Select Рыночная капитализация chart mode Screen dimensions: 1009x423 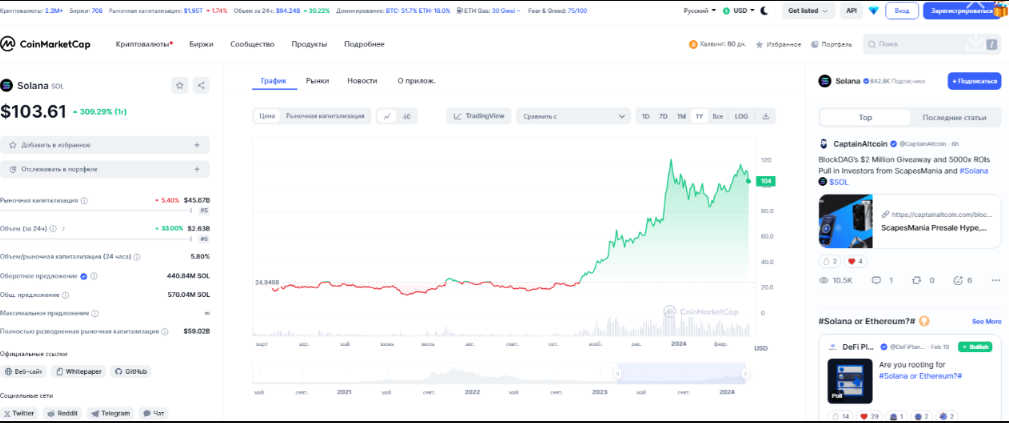325,116
